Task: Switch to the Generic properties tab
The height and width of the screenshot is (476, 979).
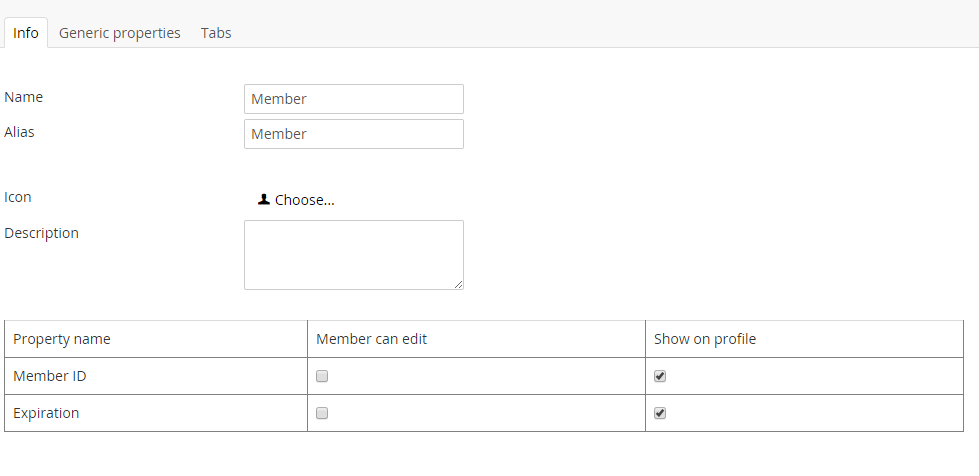Action: 119,32
